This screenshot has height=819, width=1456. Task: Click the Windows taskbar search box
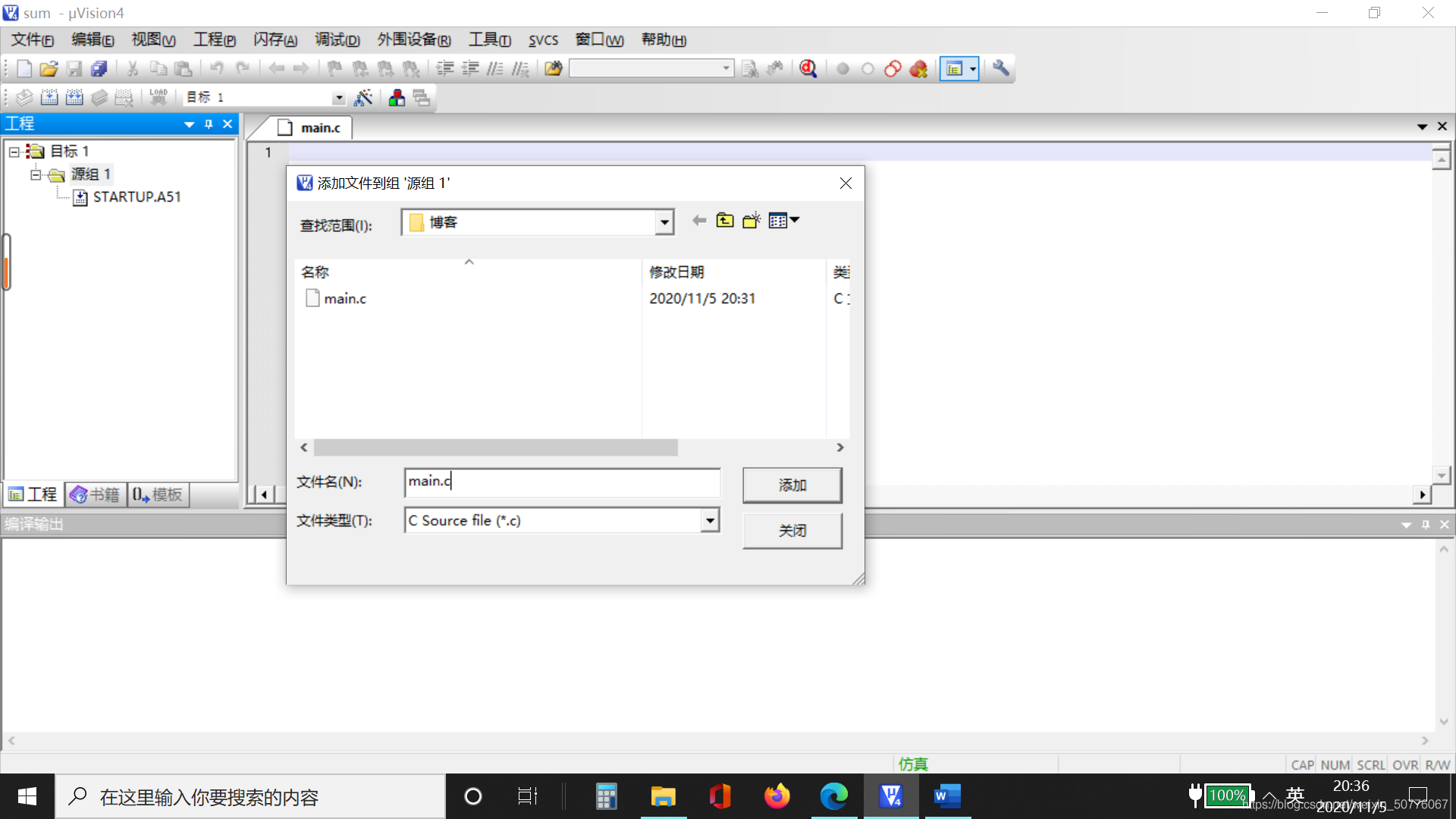[250, 796]
